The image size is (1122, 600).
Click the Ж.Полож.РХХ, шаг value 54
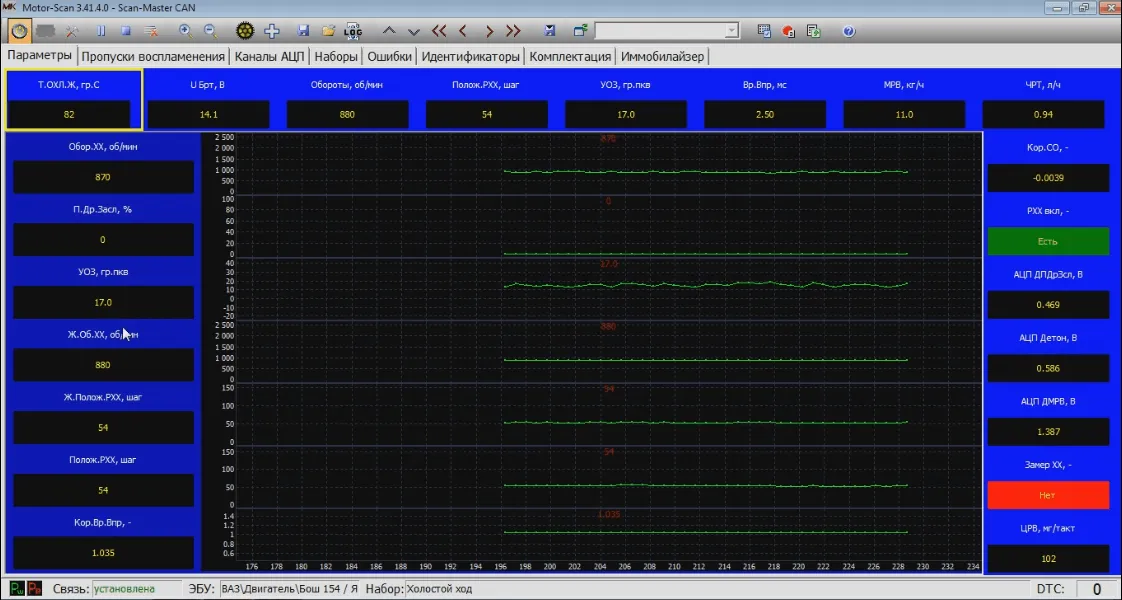click(x=103, y=428)
